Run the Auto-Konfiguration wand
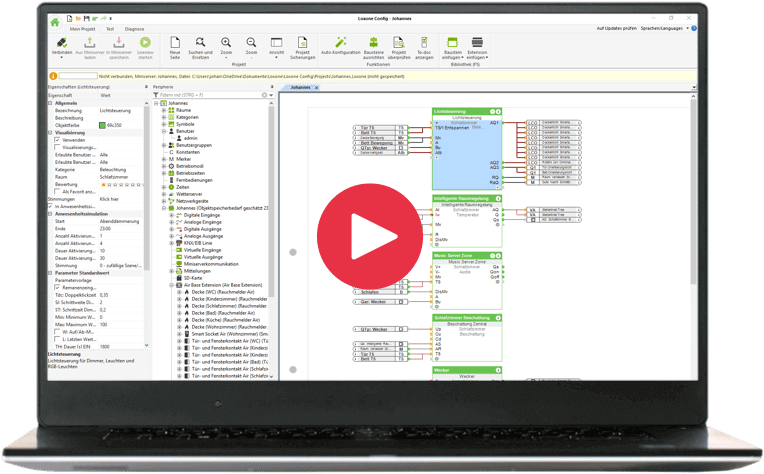 (x=341, y=44)
